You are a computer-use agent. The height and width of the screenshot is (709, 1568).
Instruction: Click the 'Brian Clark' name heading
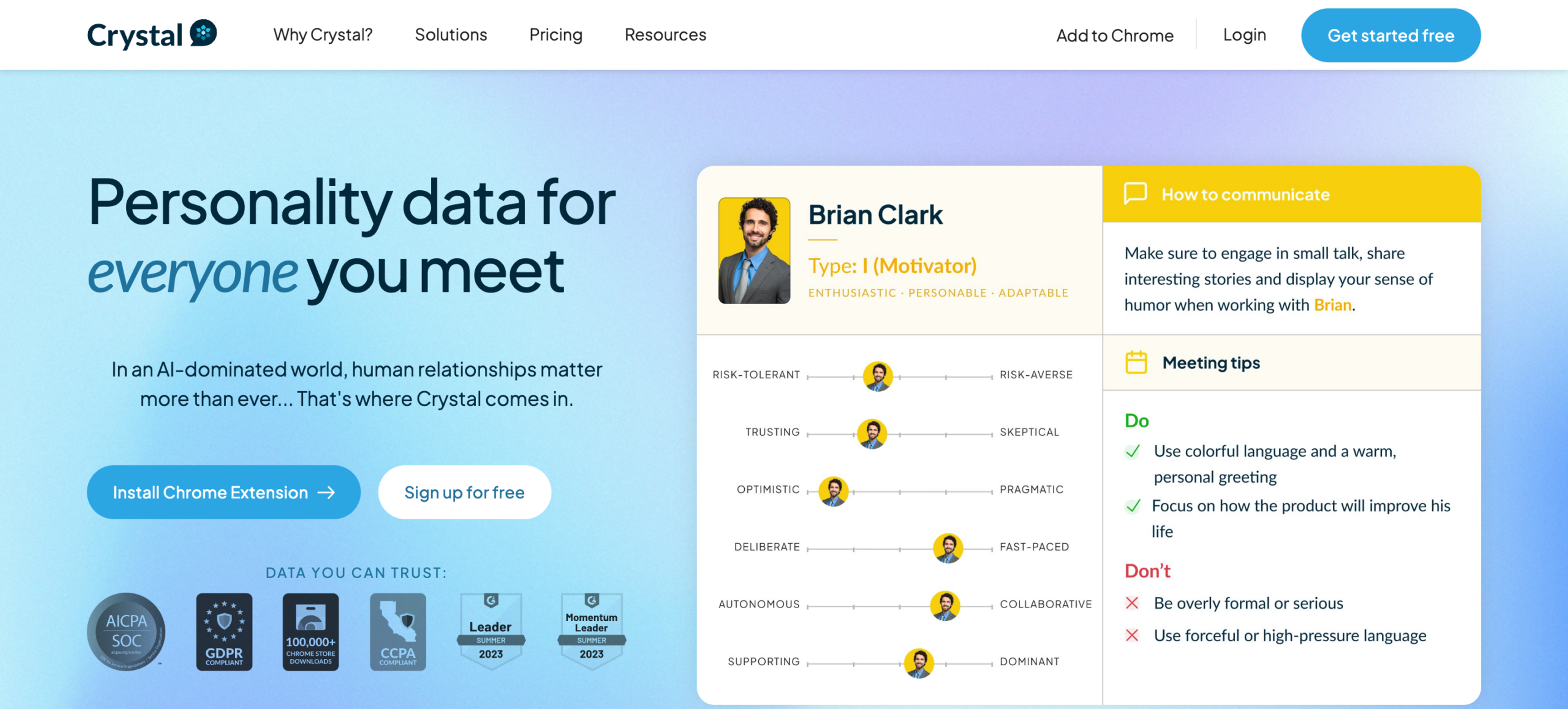click(875, 214)
